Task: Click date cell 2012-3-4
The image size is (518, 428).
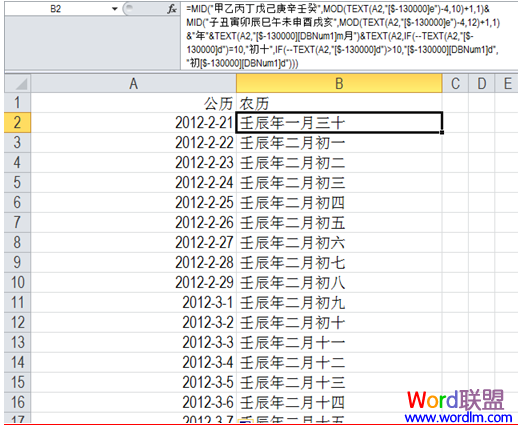Action: click(133, 363)
